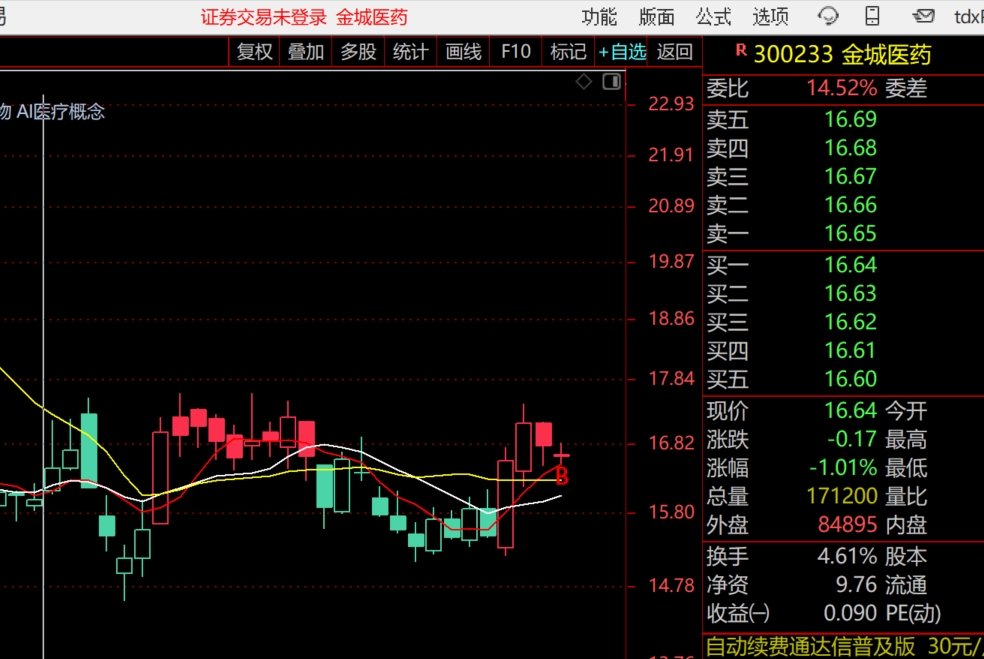Click the 买三 price 16.62
984x659 pixels.
(850, 322)
